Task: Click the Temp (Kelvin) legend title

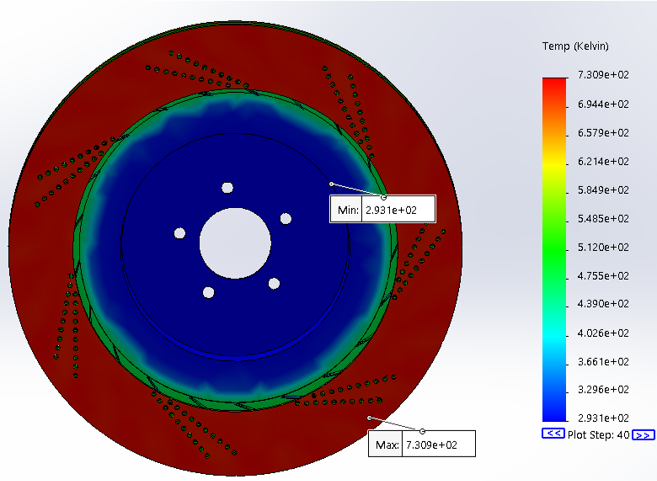Action: (575, 46)
